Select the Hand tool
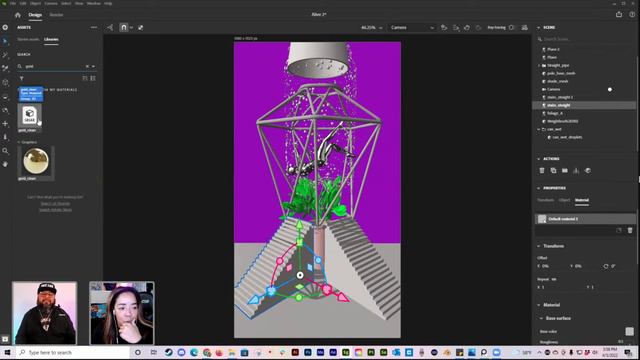This screenshot has height=360, width=640. coord(5,164)
